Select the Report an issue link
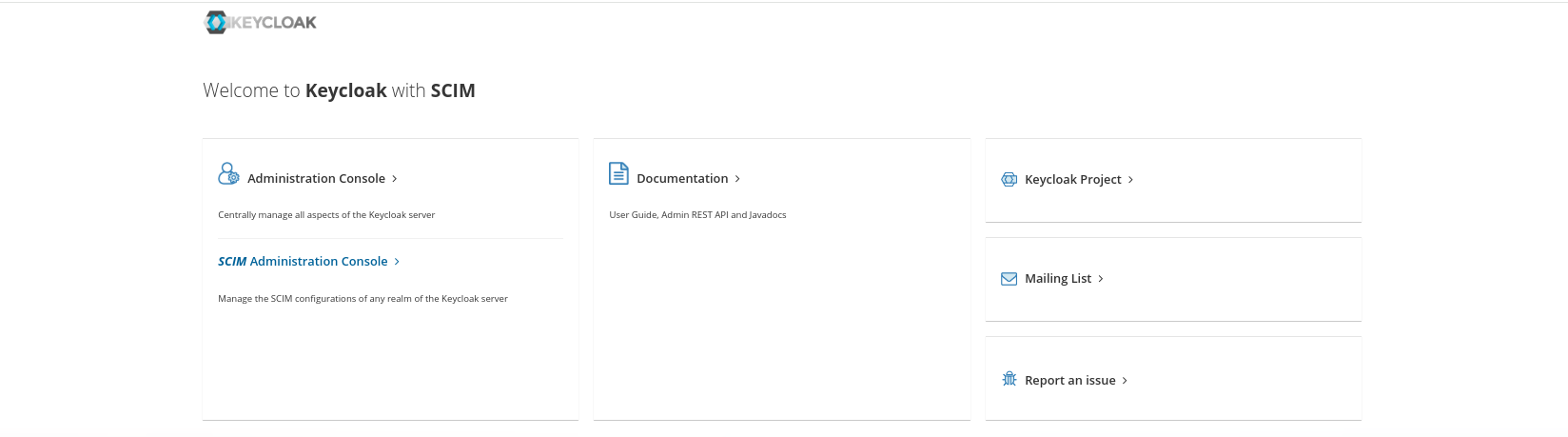Viewport: 1568px width, 437px height. 1069,381
